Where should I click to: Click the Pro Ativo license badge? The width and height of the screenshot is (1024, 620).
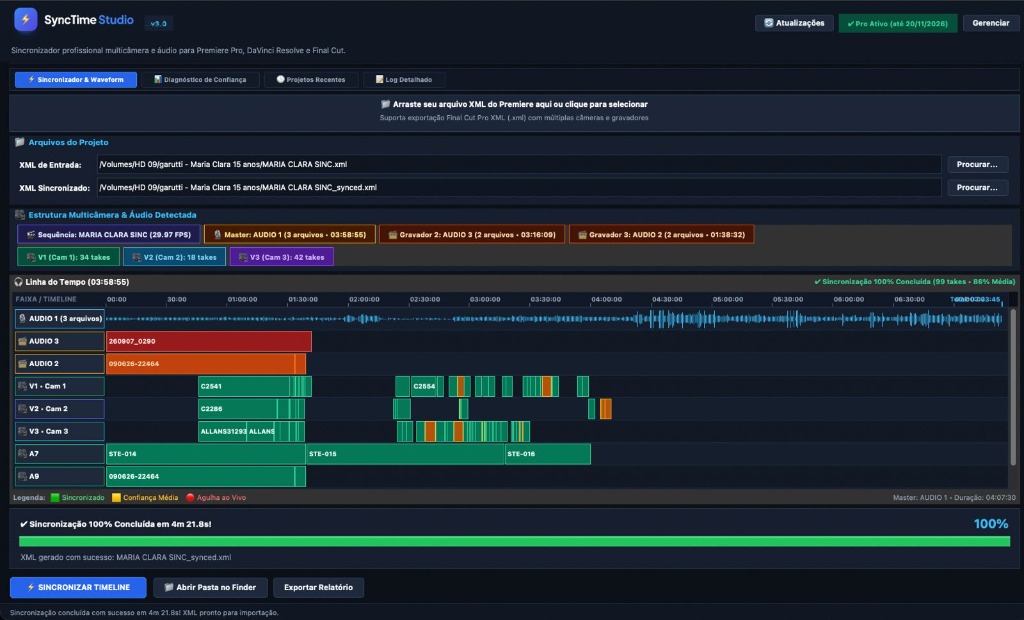pos(898,24)
